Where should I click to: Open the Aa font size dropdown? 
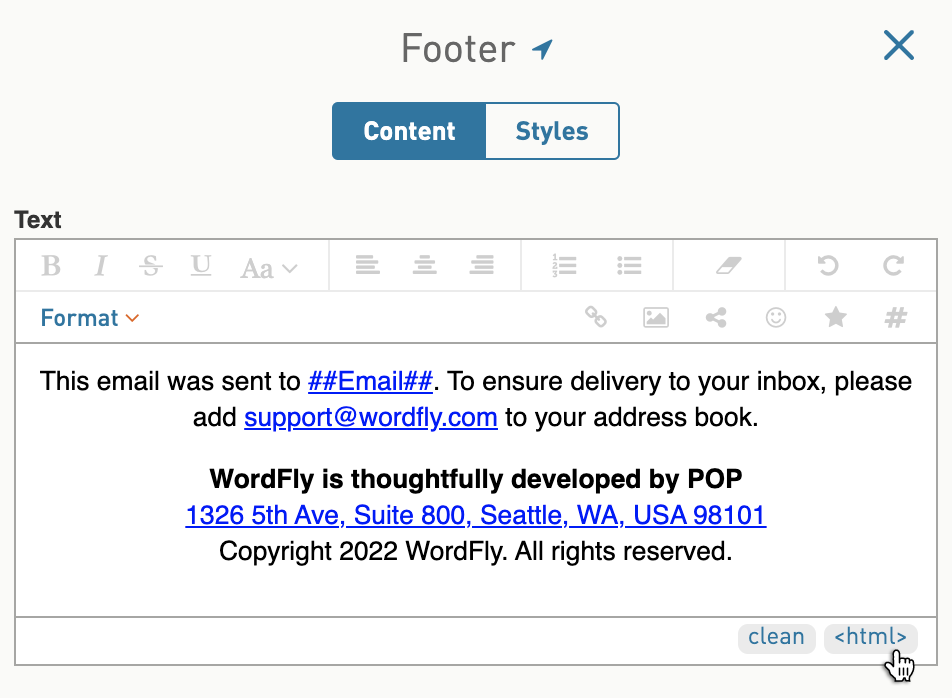pyautogui.click(x=268, y=268)
